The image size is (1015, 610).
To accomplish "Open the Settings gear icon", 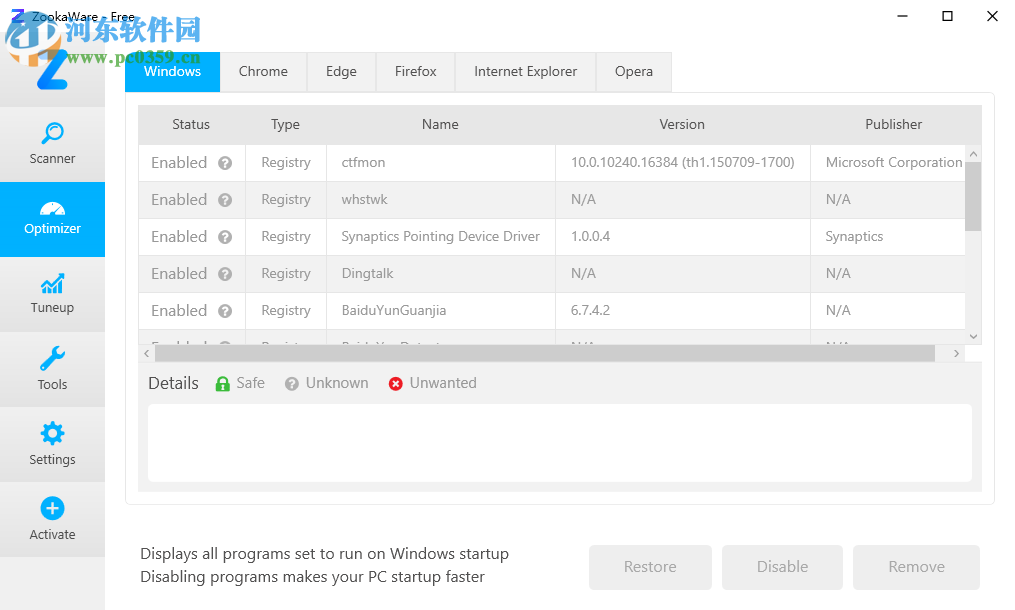I will tap(52, 434).
